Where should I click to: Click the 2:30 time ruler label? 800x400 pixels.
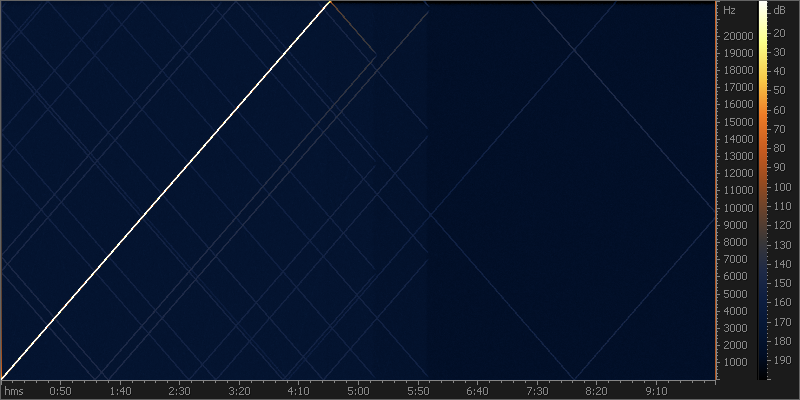tap(180, 391)
